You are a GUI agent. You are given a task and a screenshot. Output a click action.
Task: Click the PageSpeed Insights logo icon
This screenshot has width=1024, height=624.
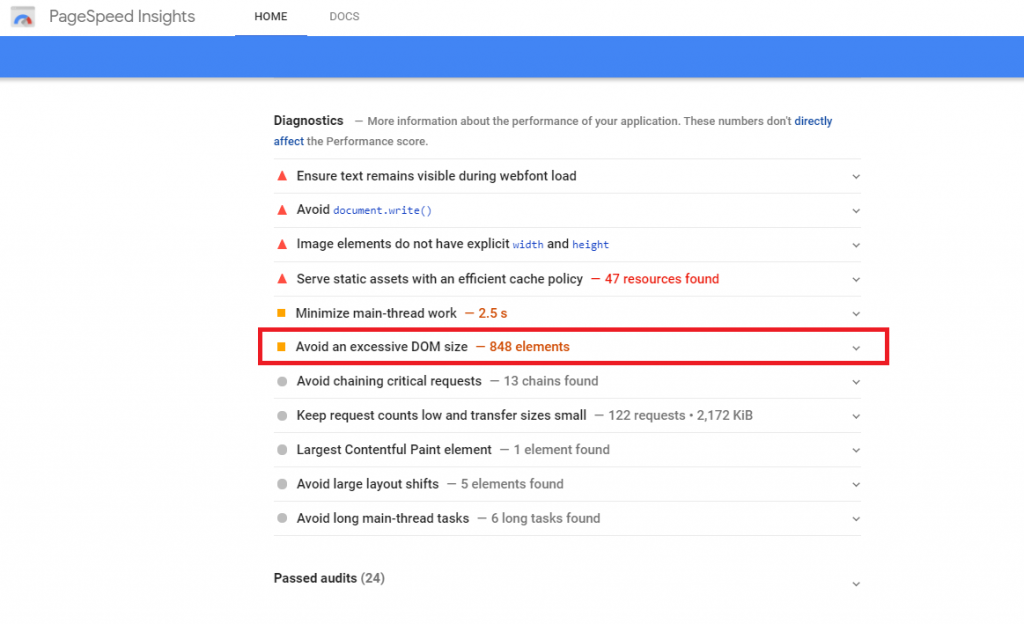coord(24,17)
